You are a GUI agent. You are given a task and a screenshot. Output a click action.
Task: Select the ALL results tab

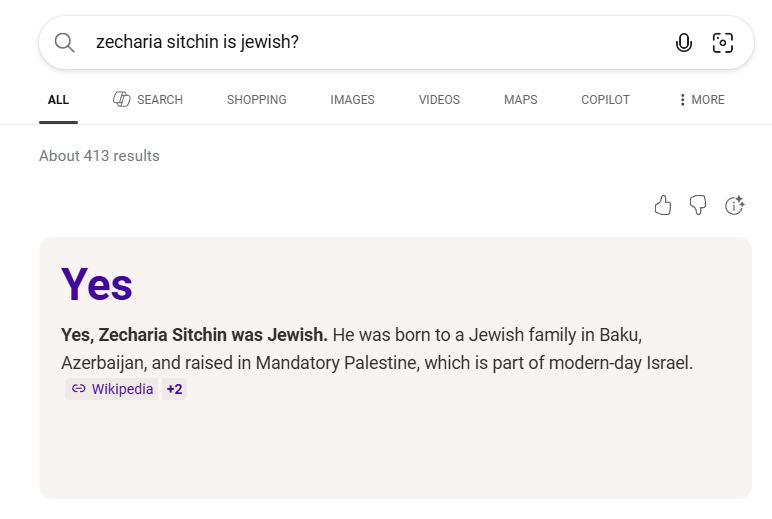(x=58, y=100)
